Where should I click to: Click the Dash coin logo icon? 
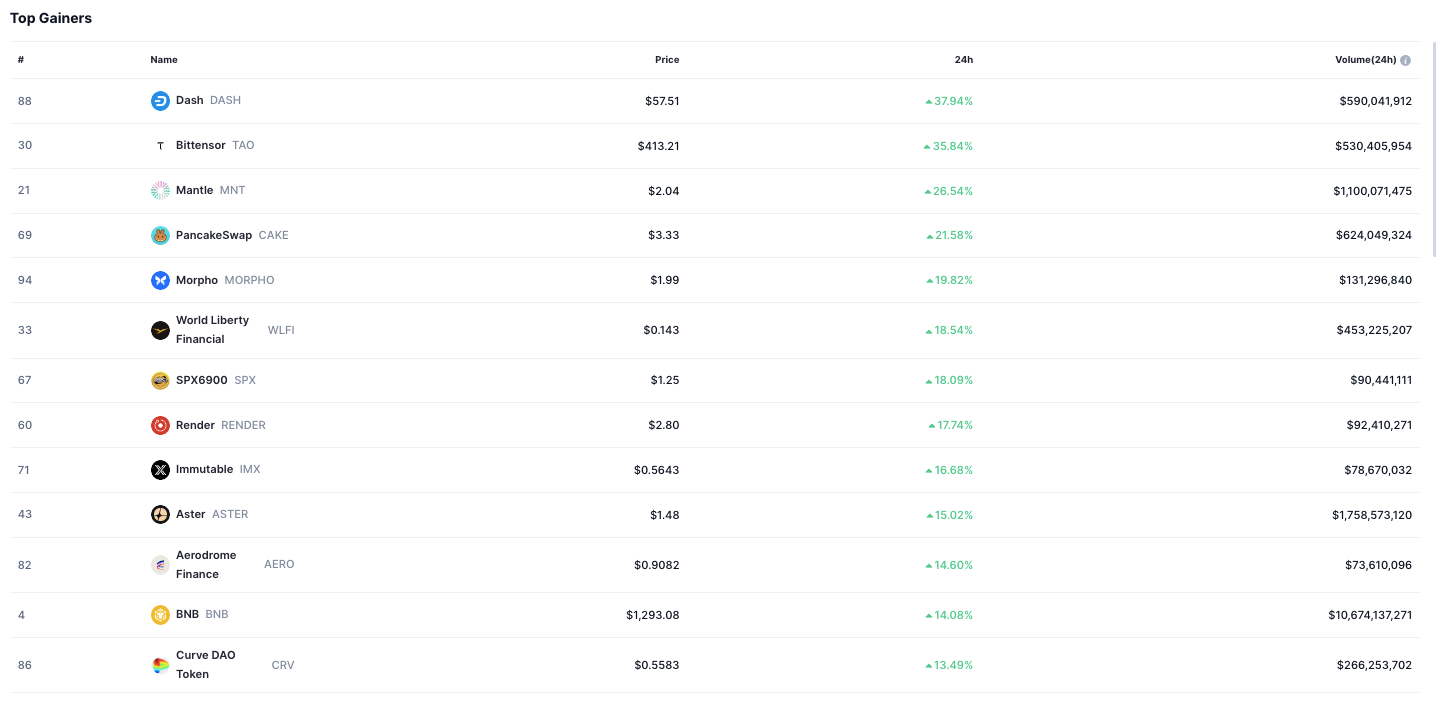pos(160,101)
